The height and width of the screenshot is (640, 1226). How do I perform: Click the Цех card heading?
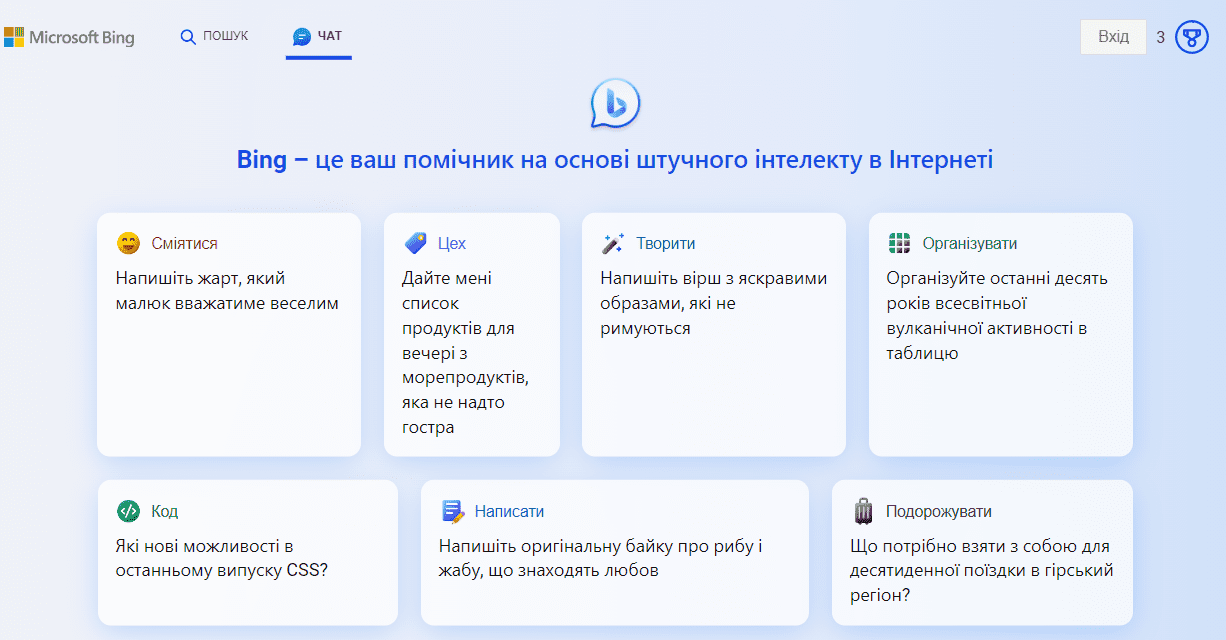(452, 243)
